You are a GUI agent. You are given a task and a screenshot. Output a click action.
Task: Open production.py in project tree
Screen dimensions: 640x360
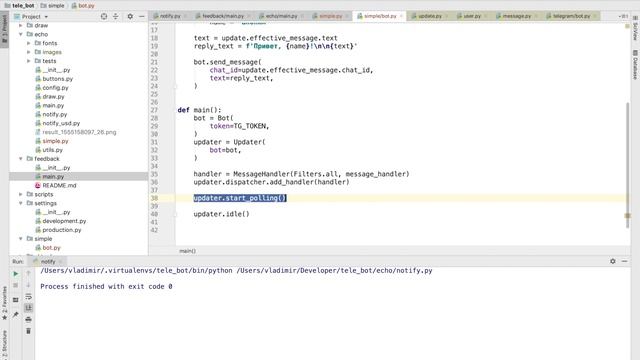click(x=62, y=230)
